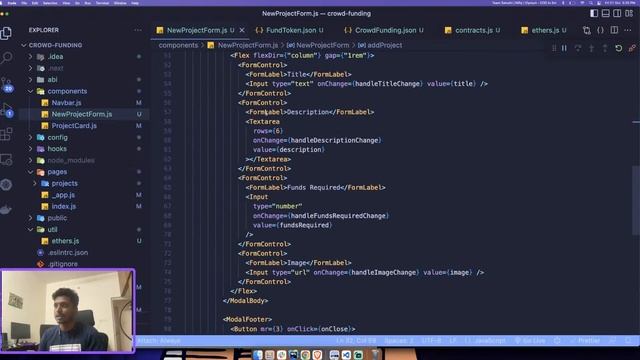Click the source control compare changes icon
Screen dimensions: 640x360
coord(587,30)
